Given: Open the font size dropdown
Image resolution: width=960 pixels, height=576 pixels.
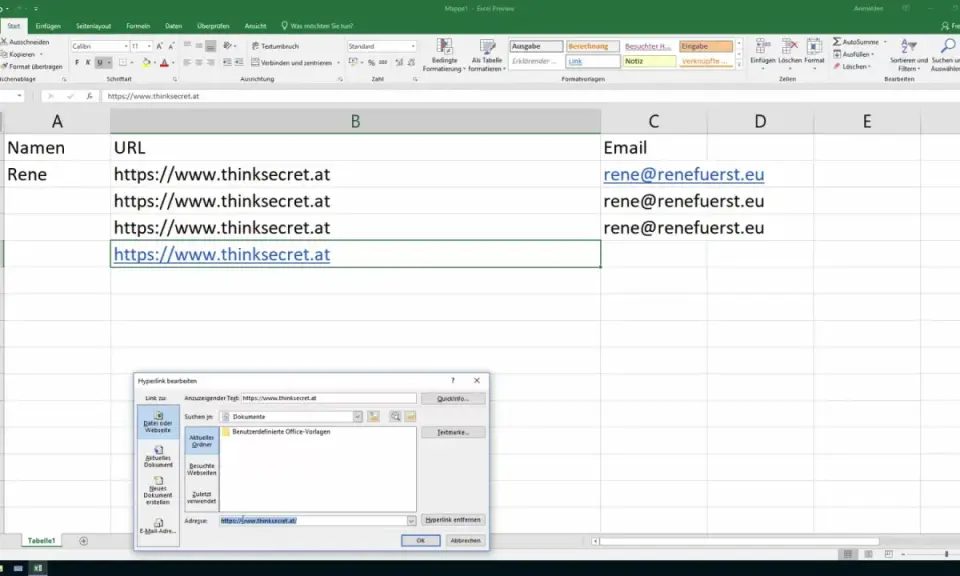Looking at the screenshot, I should click(x=149, y=46).
